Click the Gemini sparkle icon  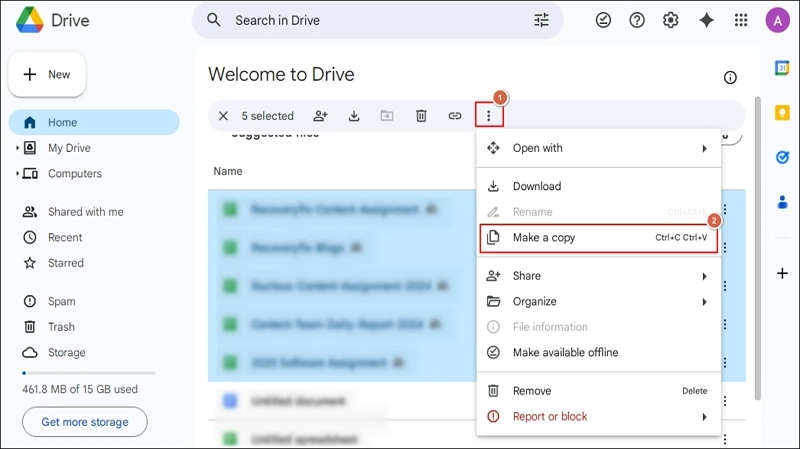click(706, 20)
